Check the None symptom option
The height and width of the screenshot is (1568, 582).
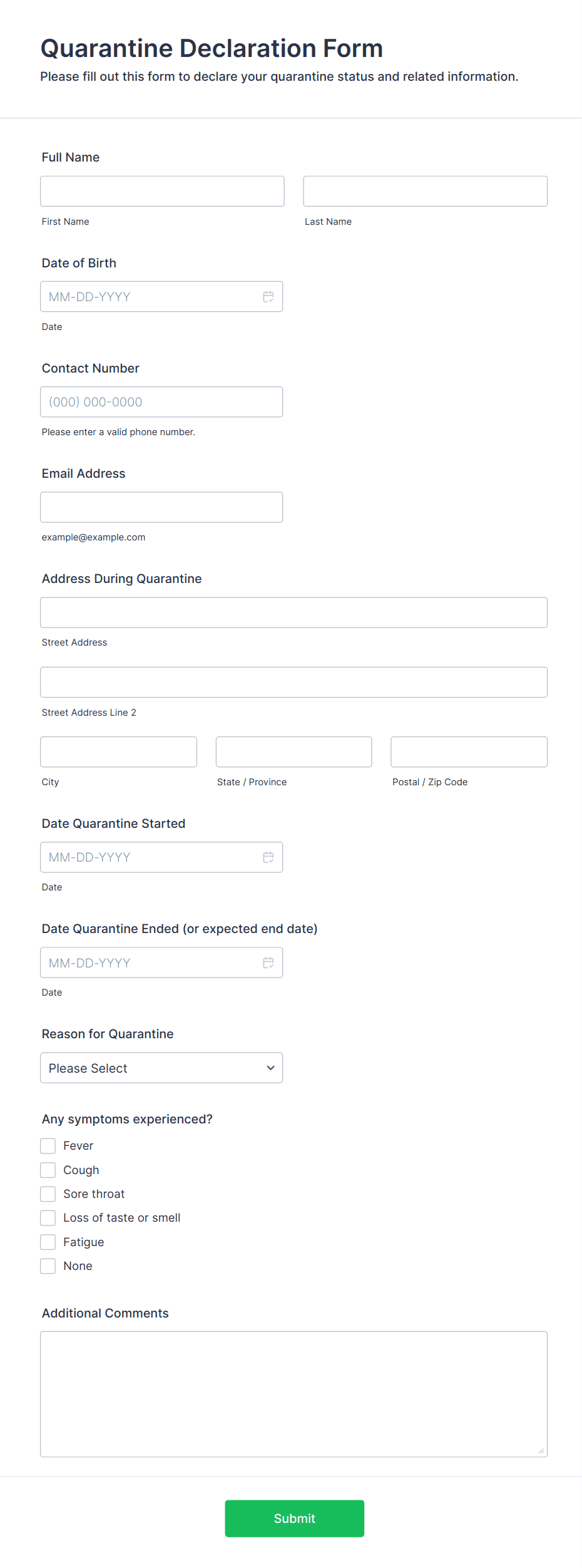(48, 1266)
